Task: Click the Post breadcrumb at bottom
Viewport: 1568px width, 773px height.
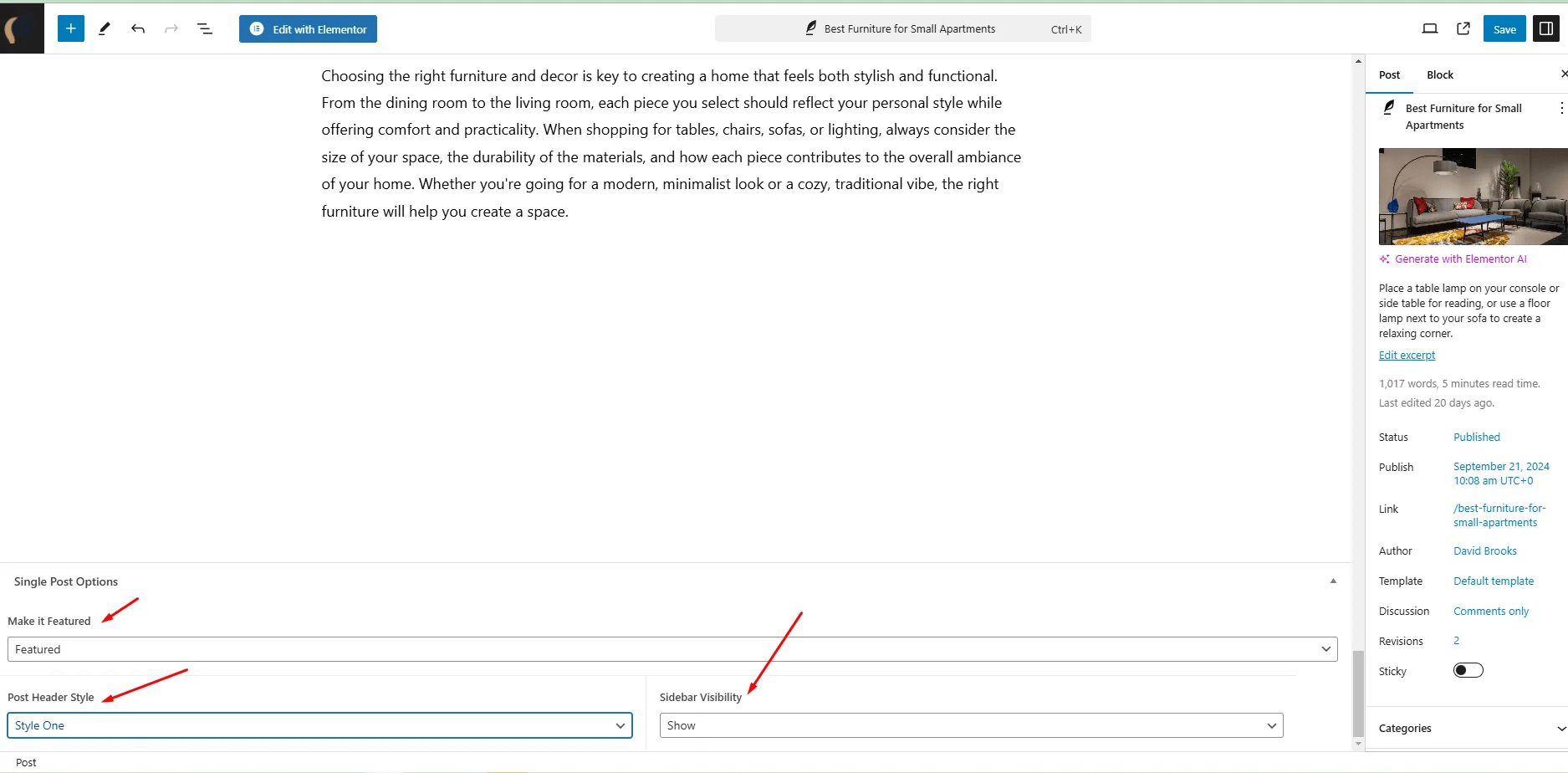Action: (x=26, y=763)
